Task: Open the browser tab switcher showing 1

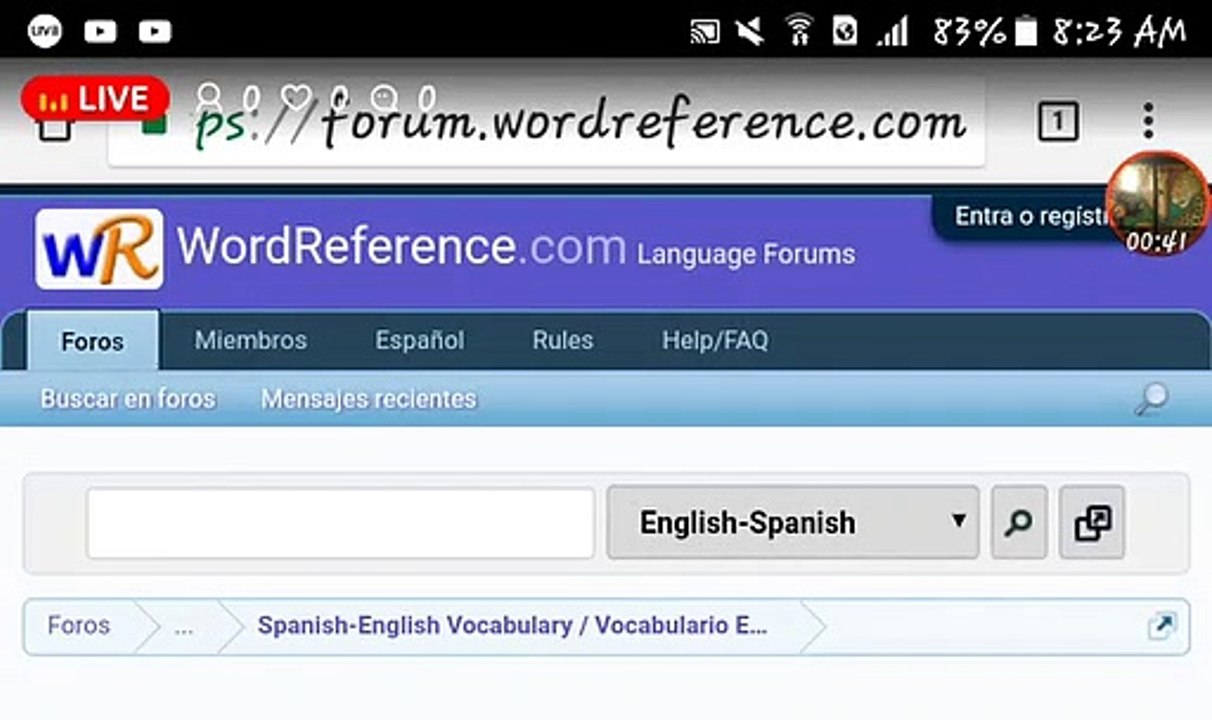Action: click(1059, 122)
